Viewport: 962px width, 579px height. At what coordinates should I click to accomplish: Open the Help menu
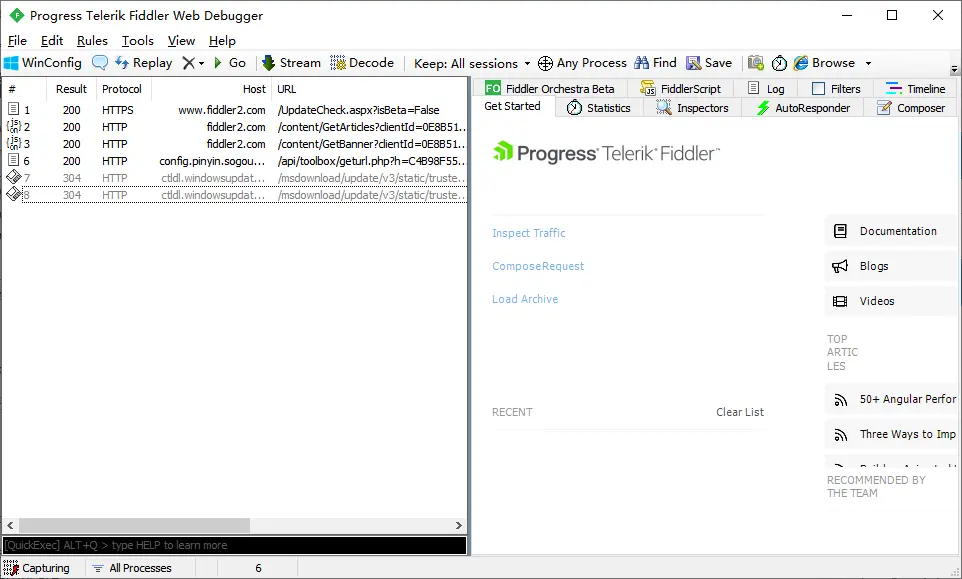[x=222, y=40]
